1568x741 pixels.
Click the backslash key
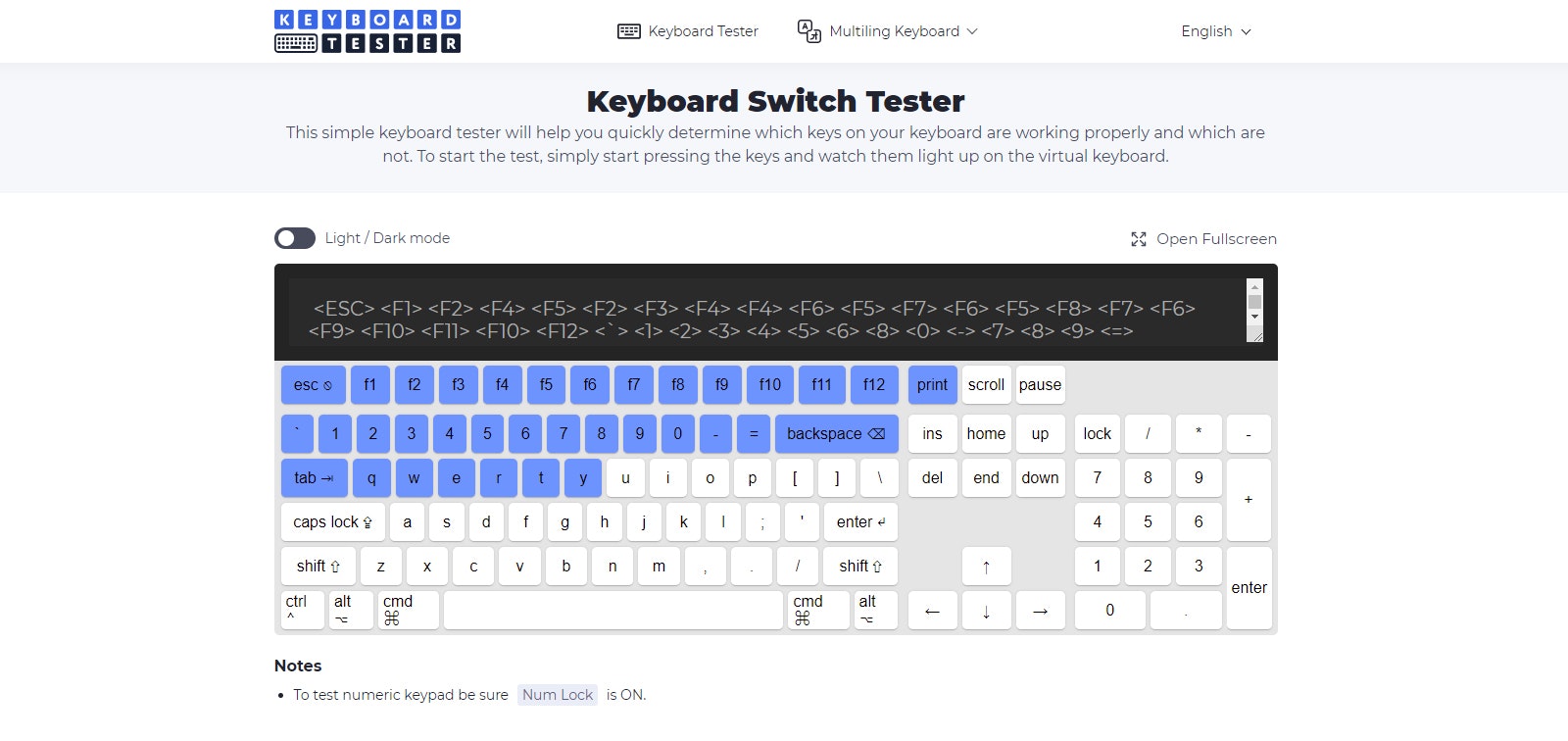point(879,478)
